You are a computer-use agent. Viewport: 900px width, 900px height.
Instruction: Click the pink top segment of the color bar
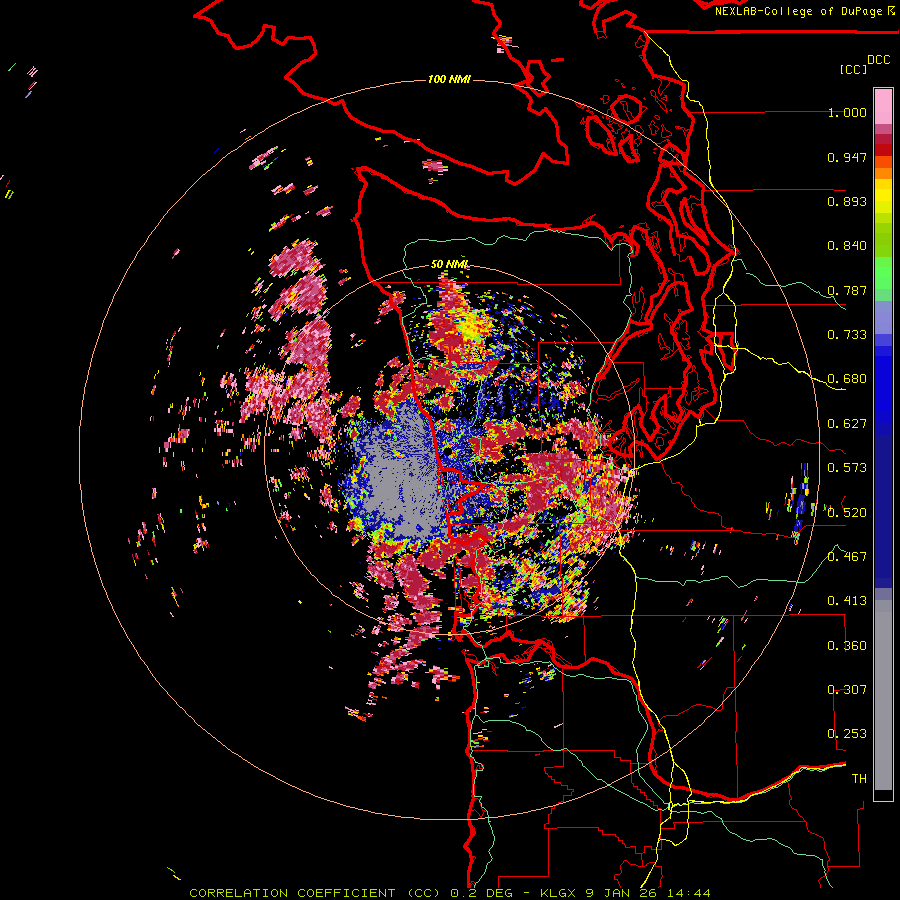pyautogui.click(x=883, y=106)
